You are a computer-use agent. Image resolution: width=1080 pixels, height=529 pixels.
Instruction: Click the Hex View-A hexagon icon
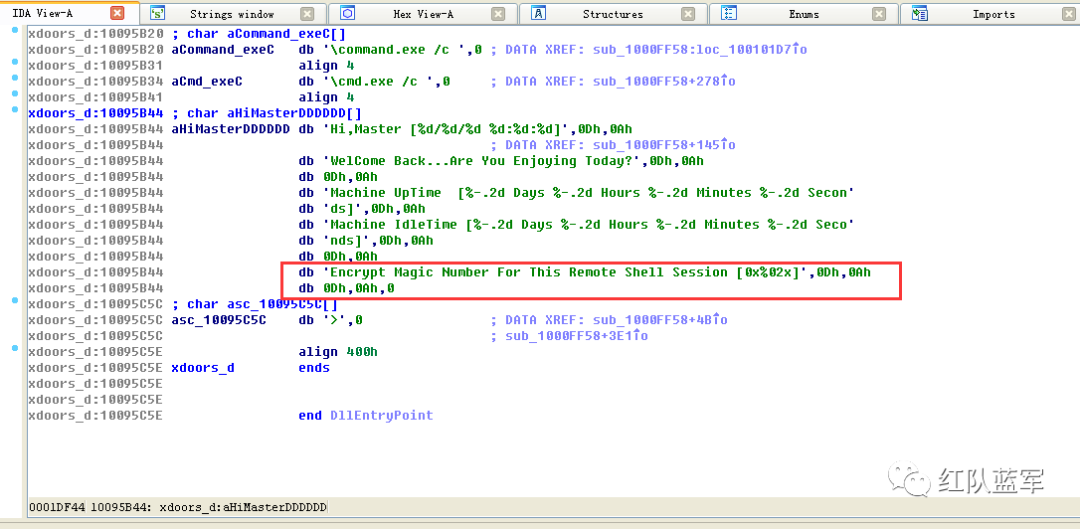[349, 13]
